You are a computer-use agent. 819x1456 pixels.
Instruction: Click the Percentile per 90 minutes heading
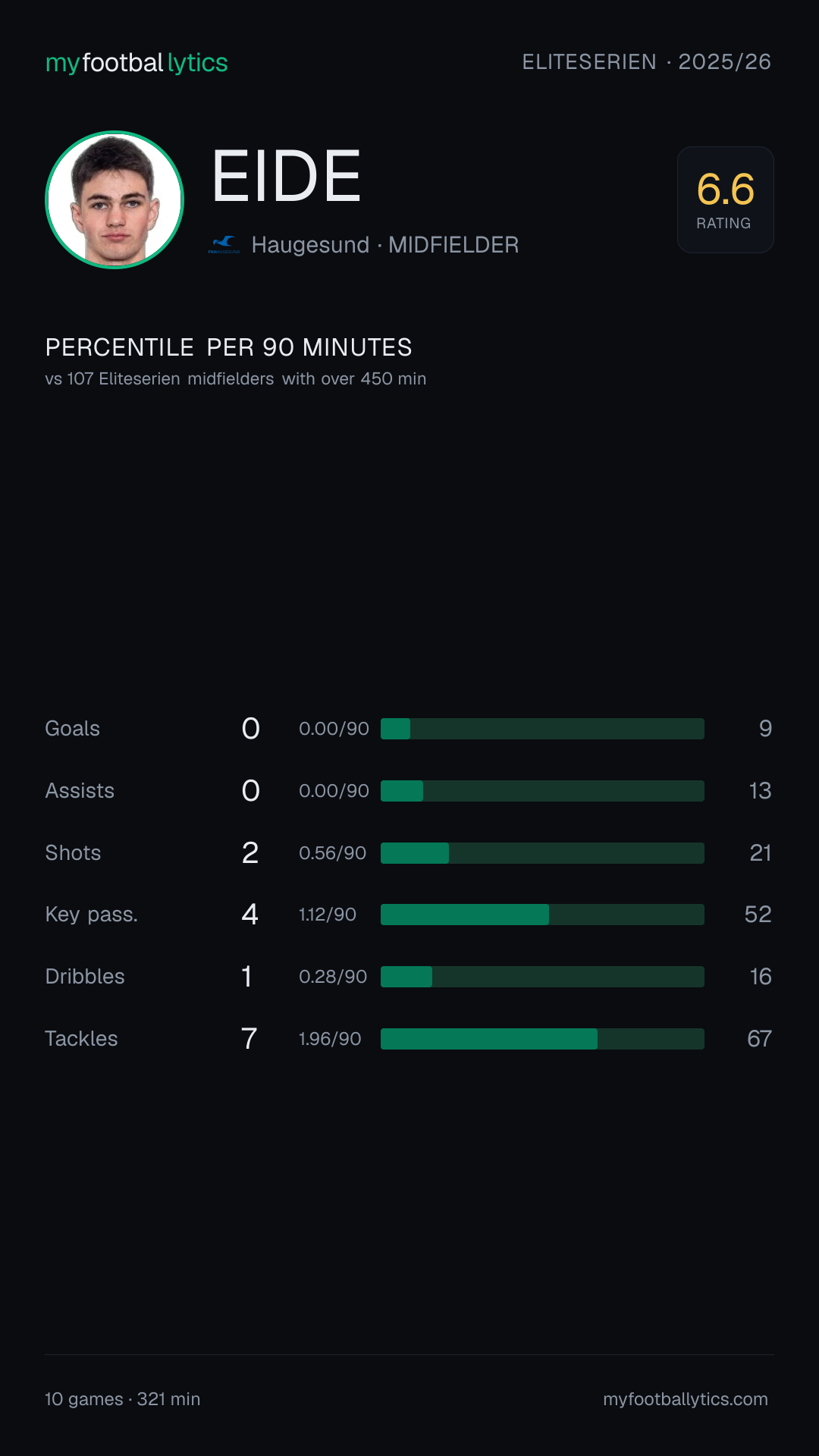228,347
